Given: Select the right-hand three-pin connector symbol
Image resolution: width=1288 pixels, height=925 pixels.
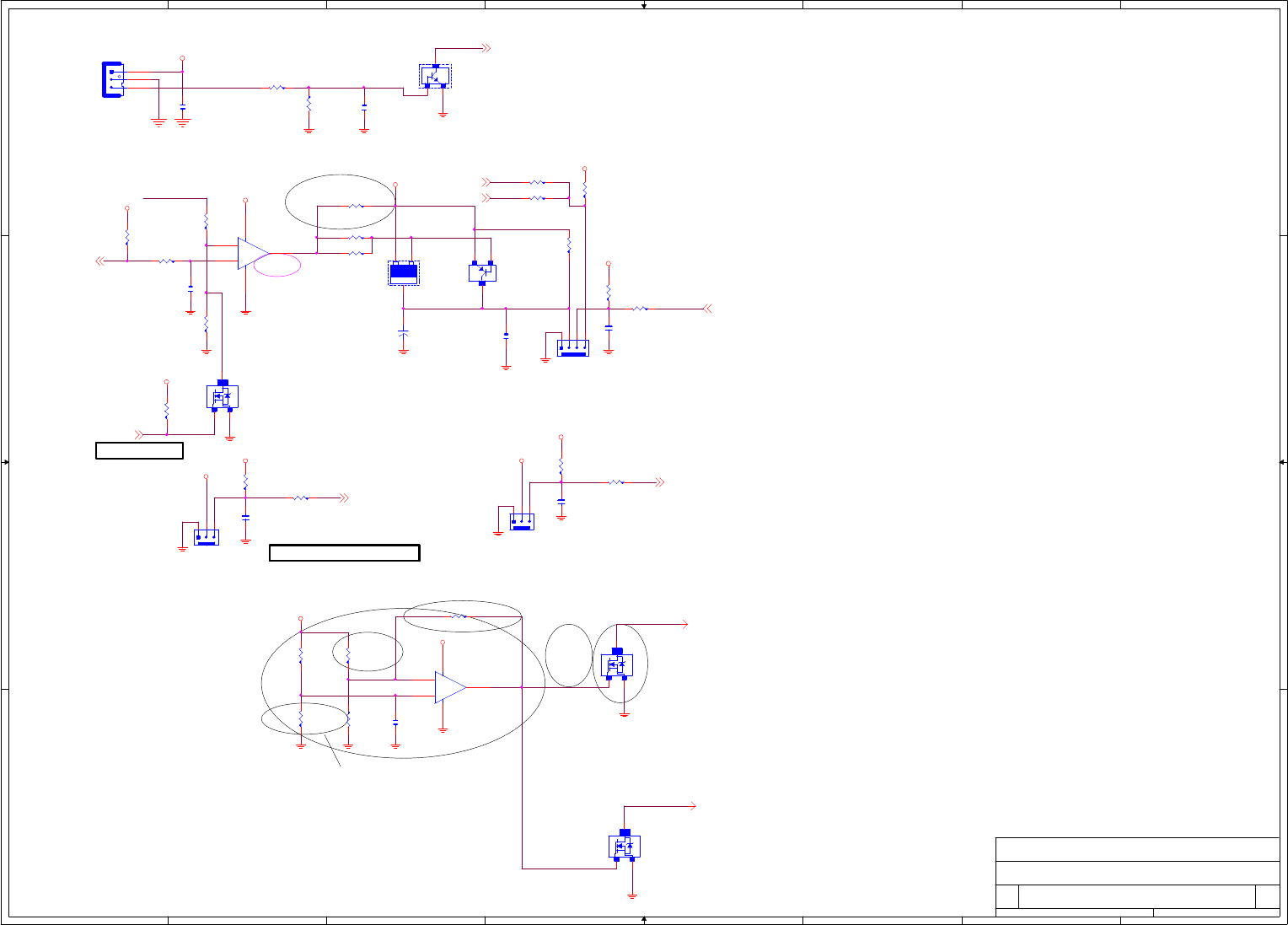Looking at the screenshot, I should [x=522, y=521].
